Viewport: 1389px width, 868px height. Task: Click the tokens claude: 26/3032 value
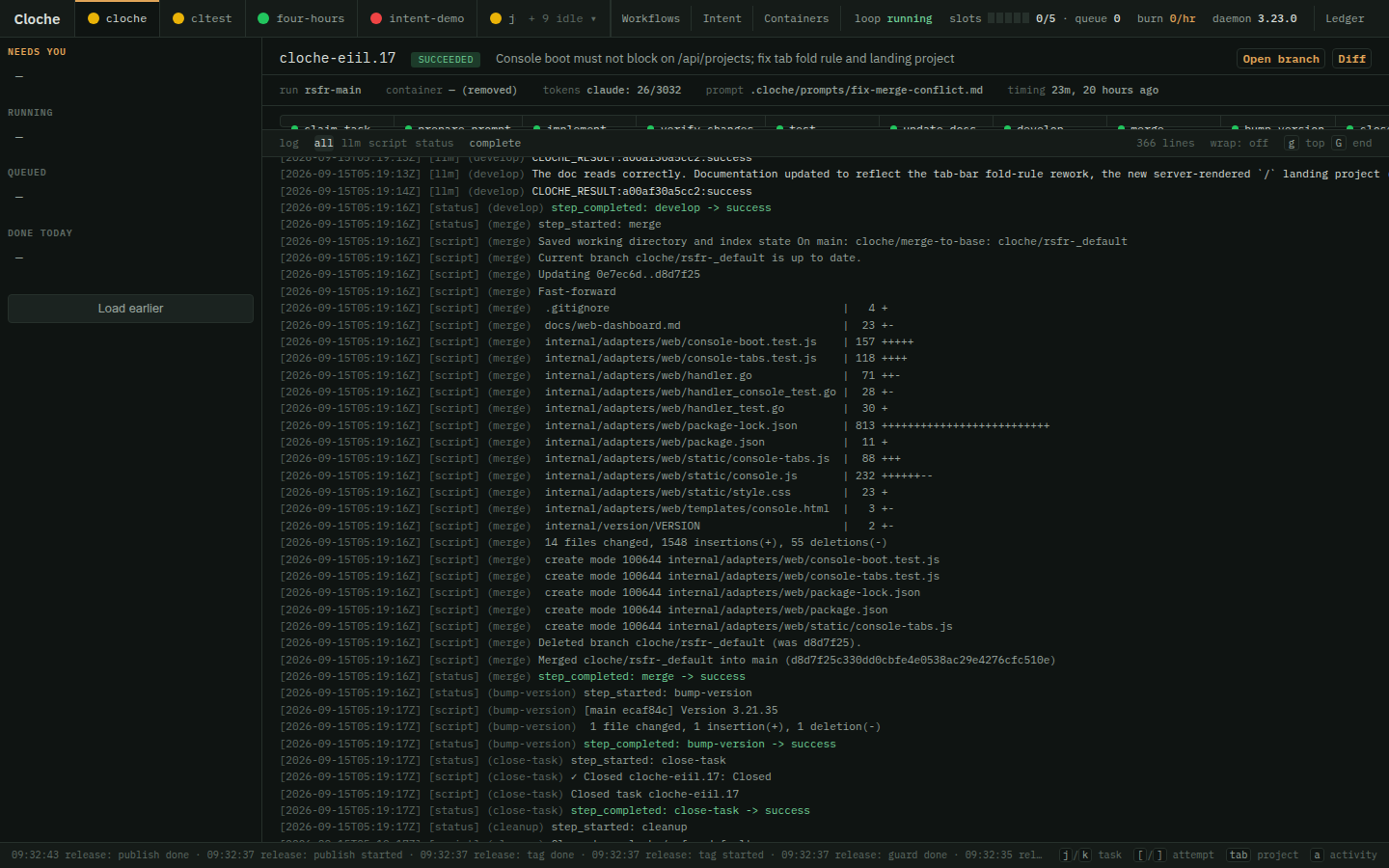coord(612,90)
